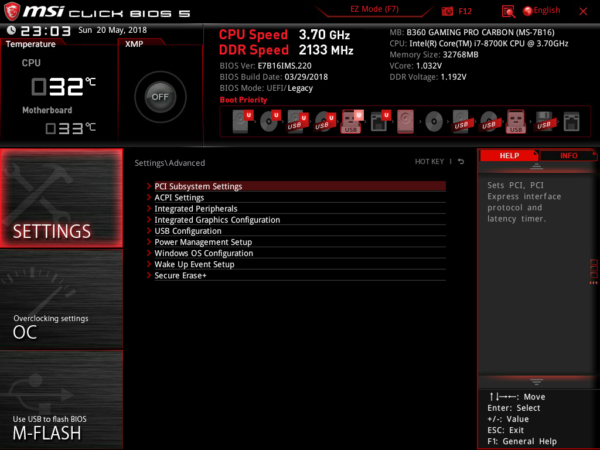Screen dimensions: 600x450
Task: Open the BIOS search magnifier icon
Action: pyautogui.click(x=508, y=11)
